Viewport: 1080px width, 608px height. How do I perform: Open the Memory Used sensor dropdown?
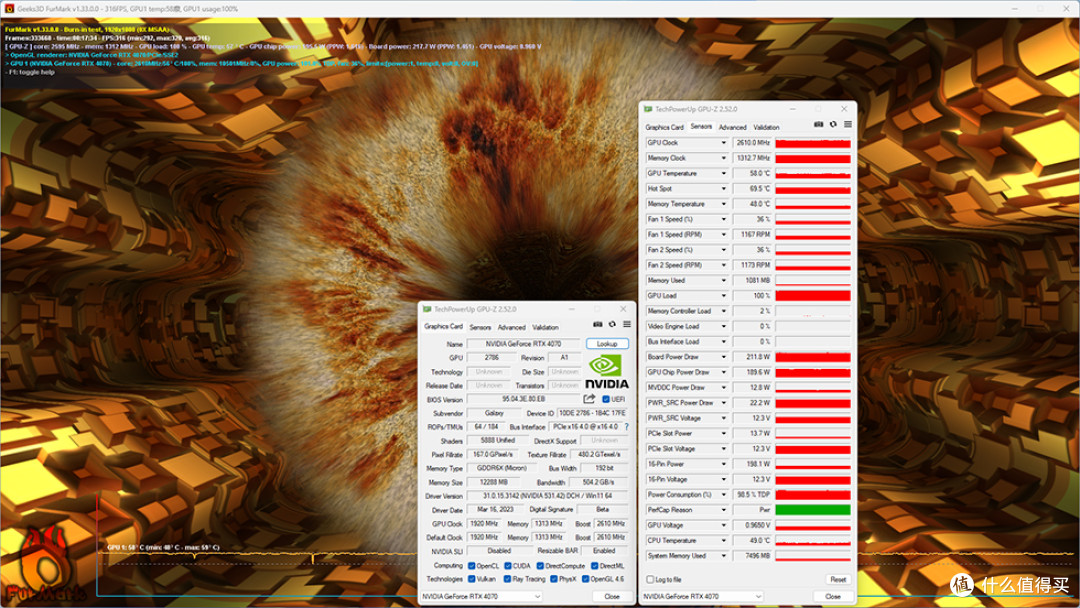click(723, 280)
